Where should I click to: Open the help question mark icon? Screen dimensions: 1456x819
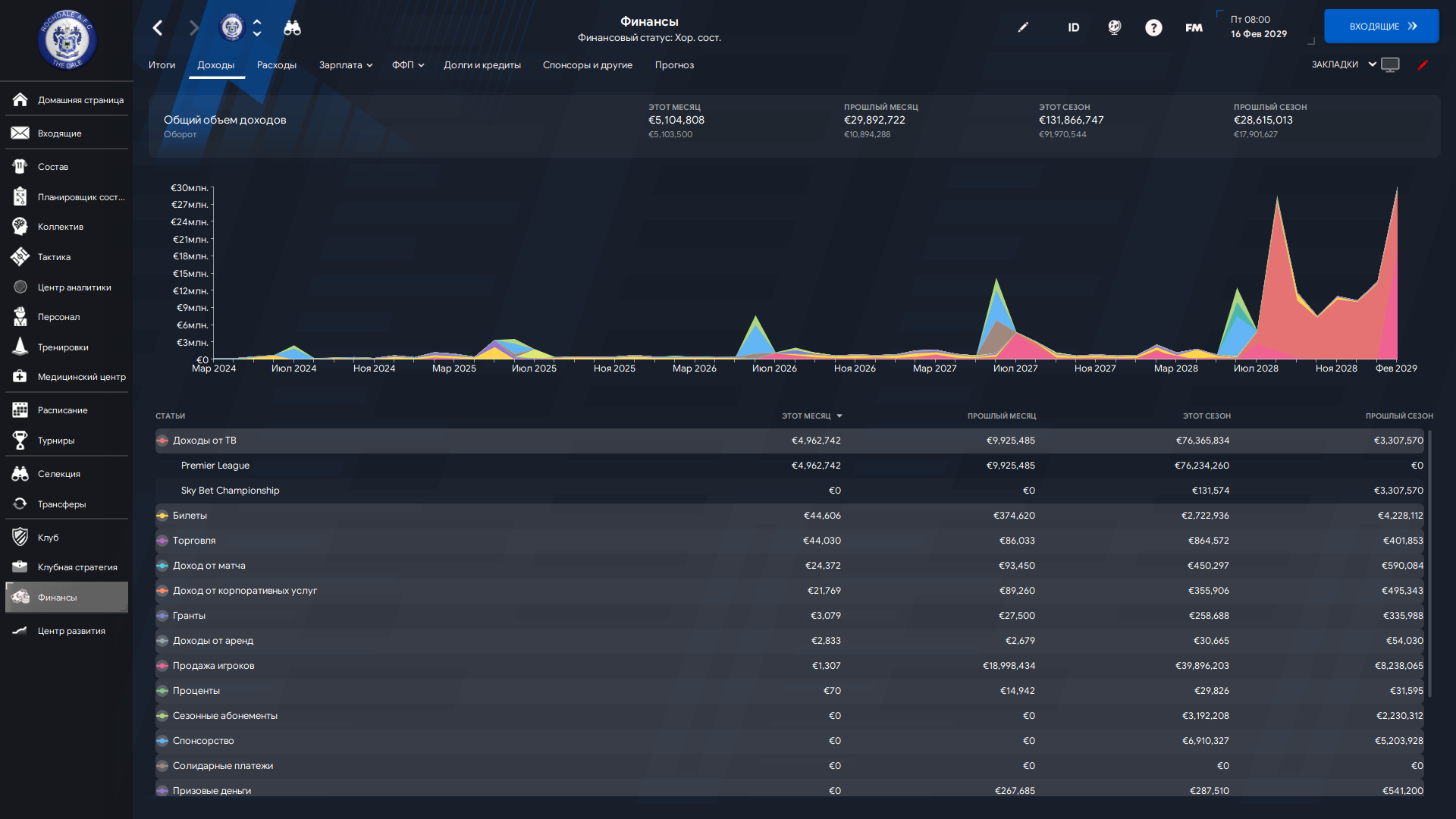click(1153, 28)
